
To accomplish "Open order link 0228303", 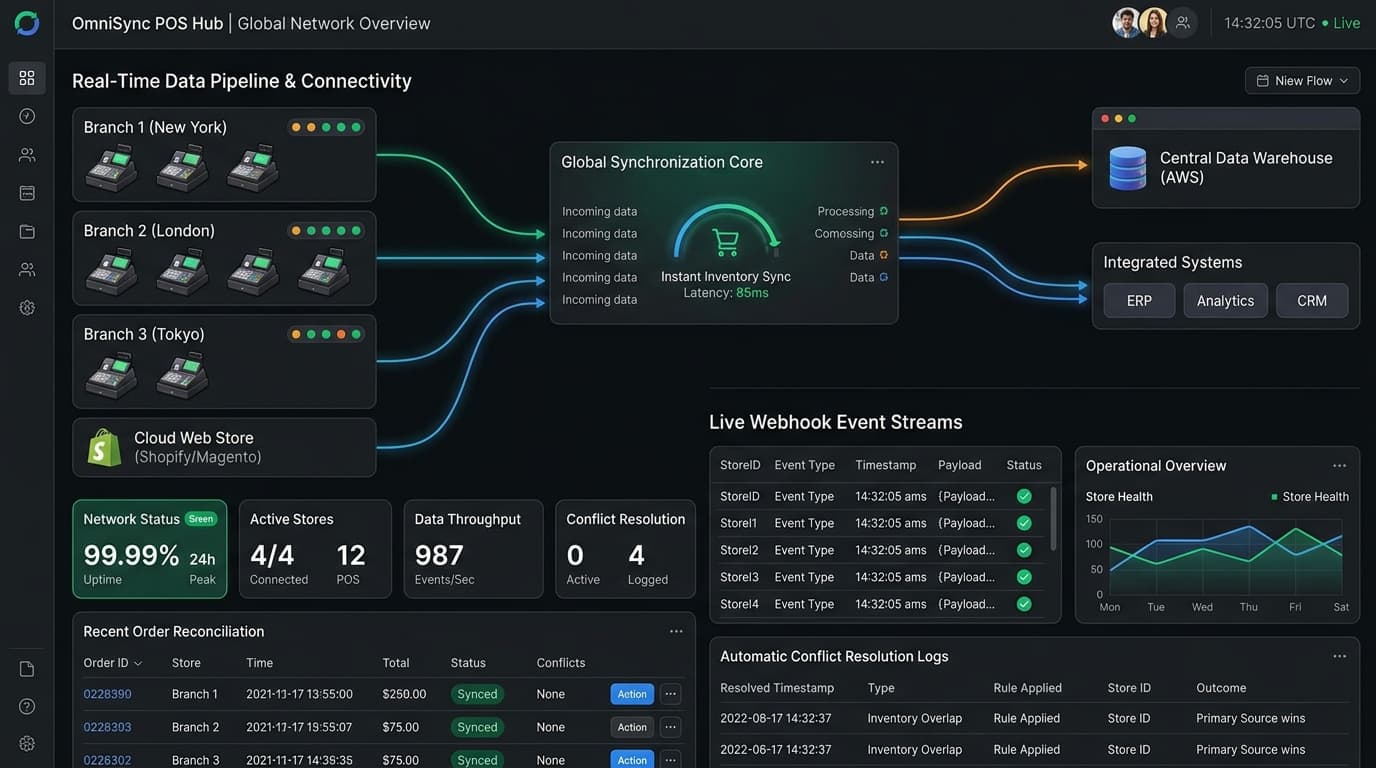I will coord(107,727).
